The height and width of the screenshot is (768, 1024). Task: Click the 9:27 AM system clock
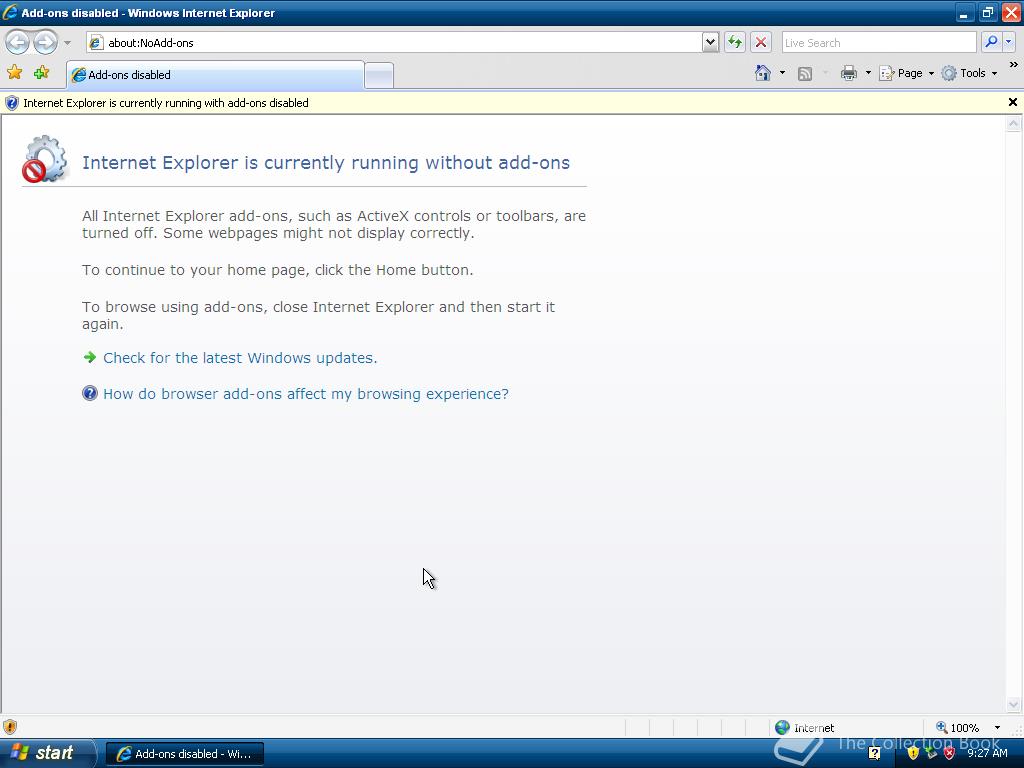987,754
